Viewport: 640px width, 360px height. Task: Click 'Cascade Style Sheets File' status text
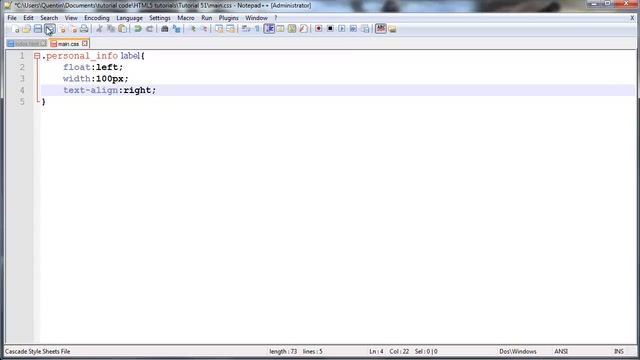coord(38,351)
